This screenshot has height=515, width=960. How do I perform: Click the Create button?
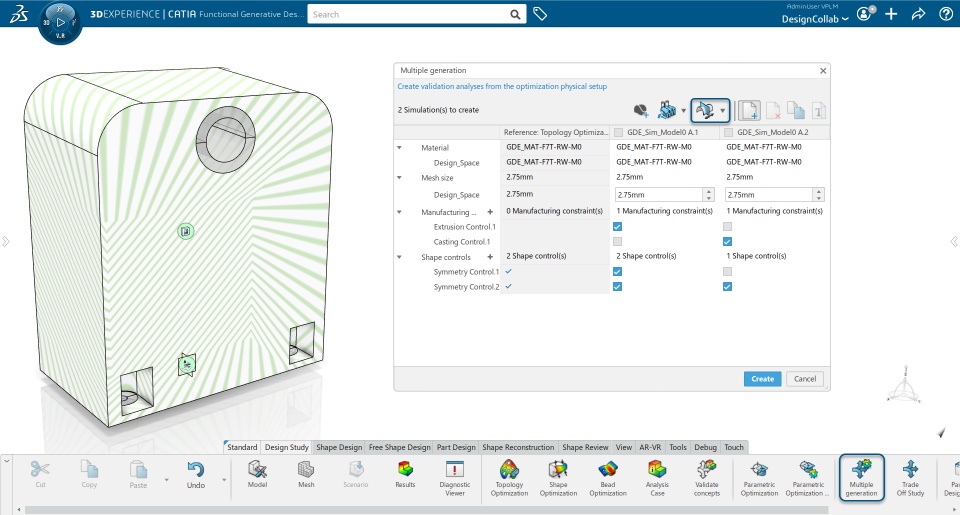coord(762,378)
